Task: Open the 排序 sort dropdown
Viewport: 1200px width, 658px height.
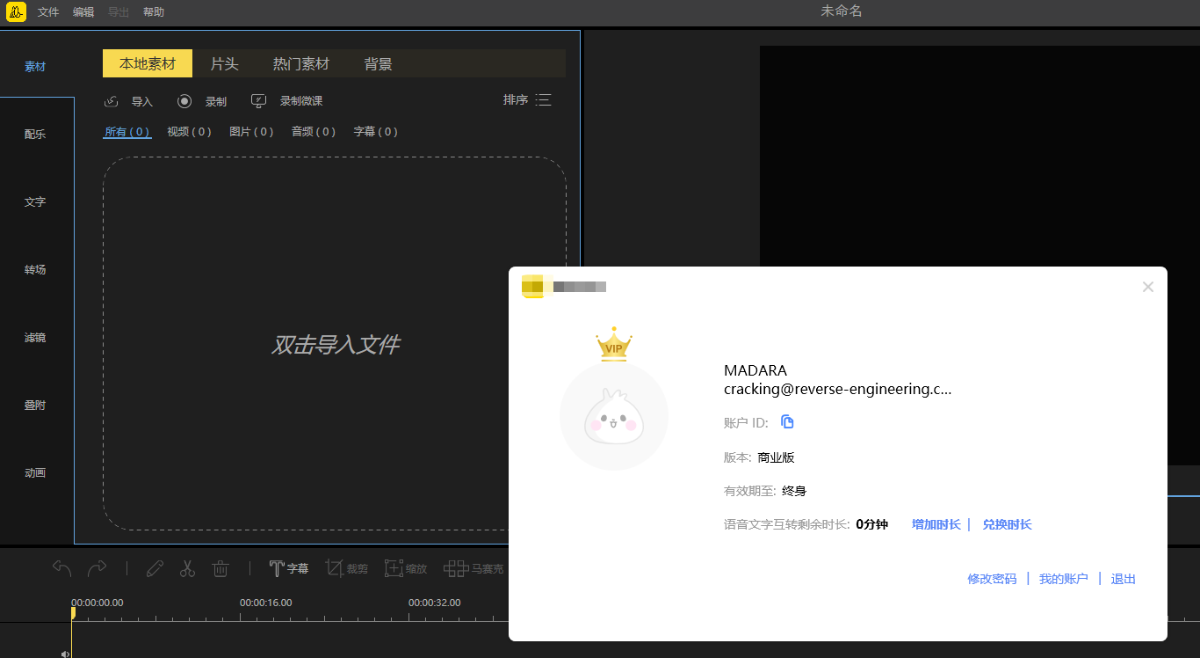Action: tap(527, 100)
